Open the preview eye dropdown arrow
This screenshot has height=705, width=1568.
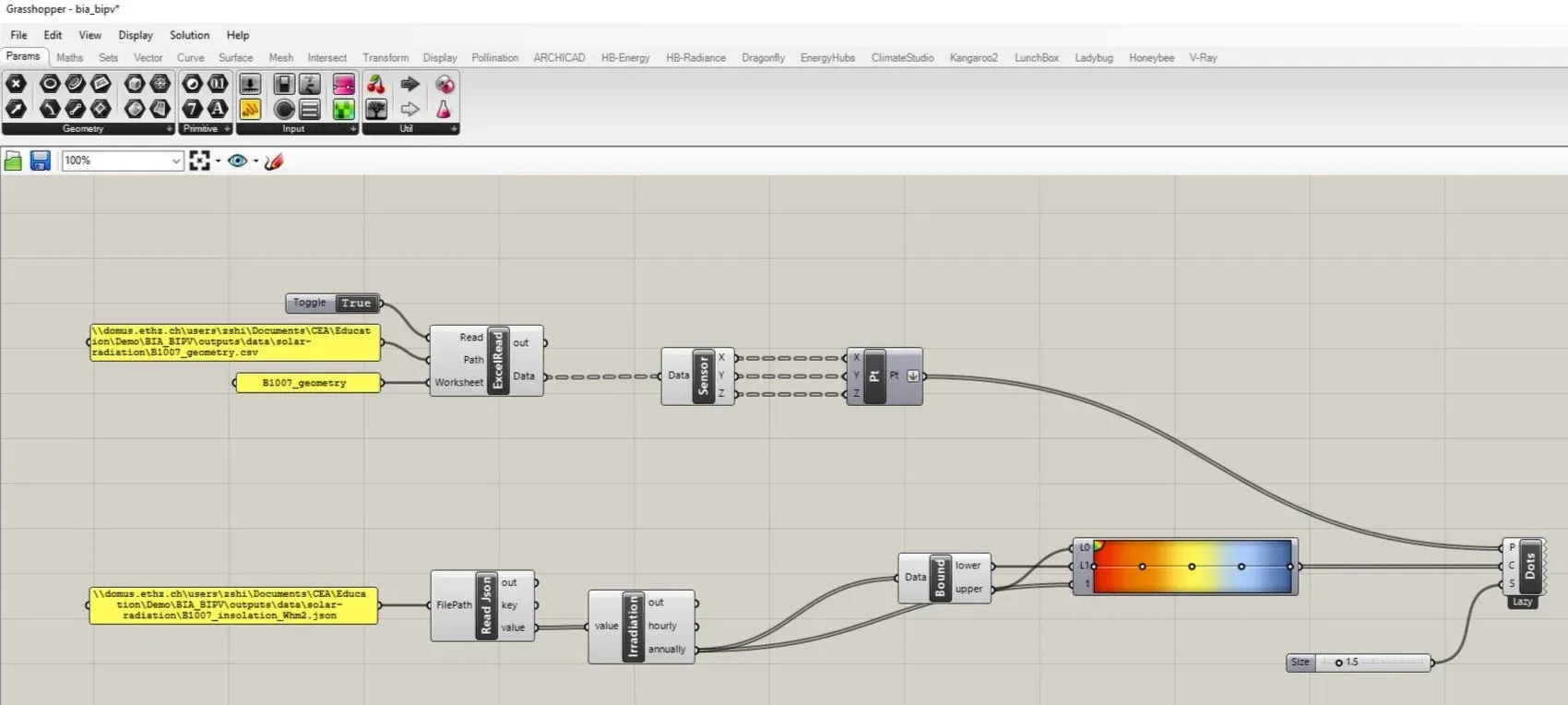[255, 161]
